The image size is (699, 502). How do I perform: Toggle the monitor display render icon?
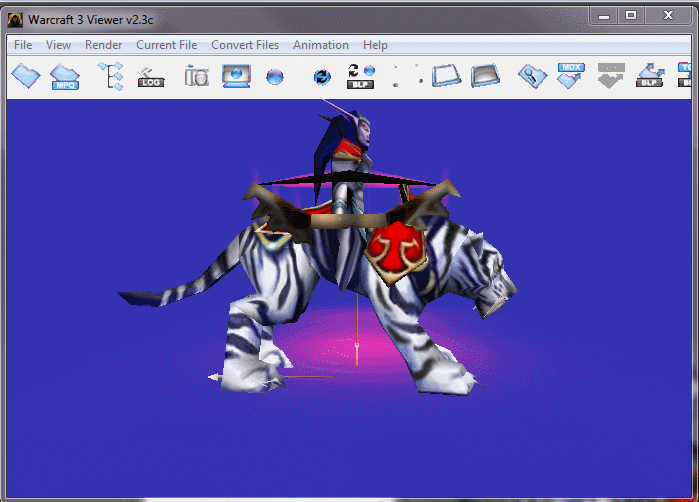[236, 76]
